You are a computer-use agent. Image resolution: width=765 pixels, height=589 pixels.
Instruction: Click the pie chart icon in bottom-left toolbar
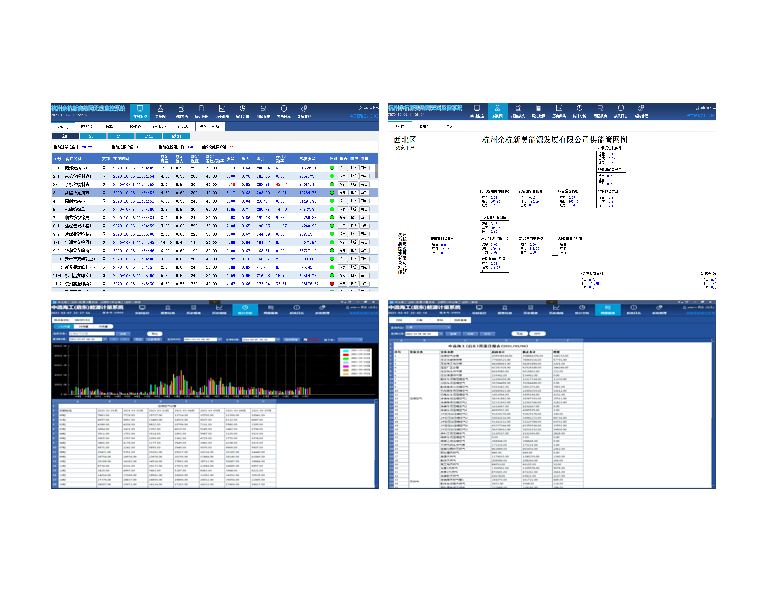[245, 309]
